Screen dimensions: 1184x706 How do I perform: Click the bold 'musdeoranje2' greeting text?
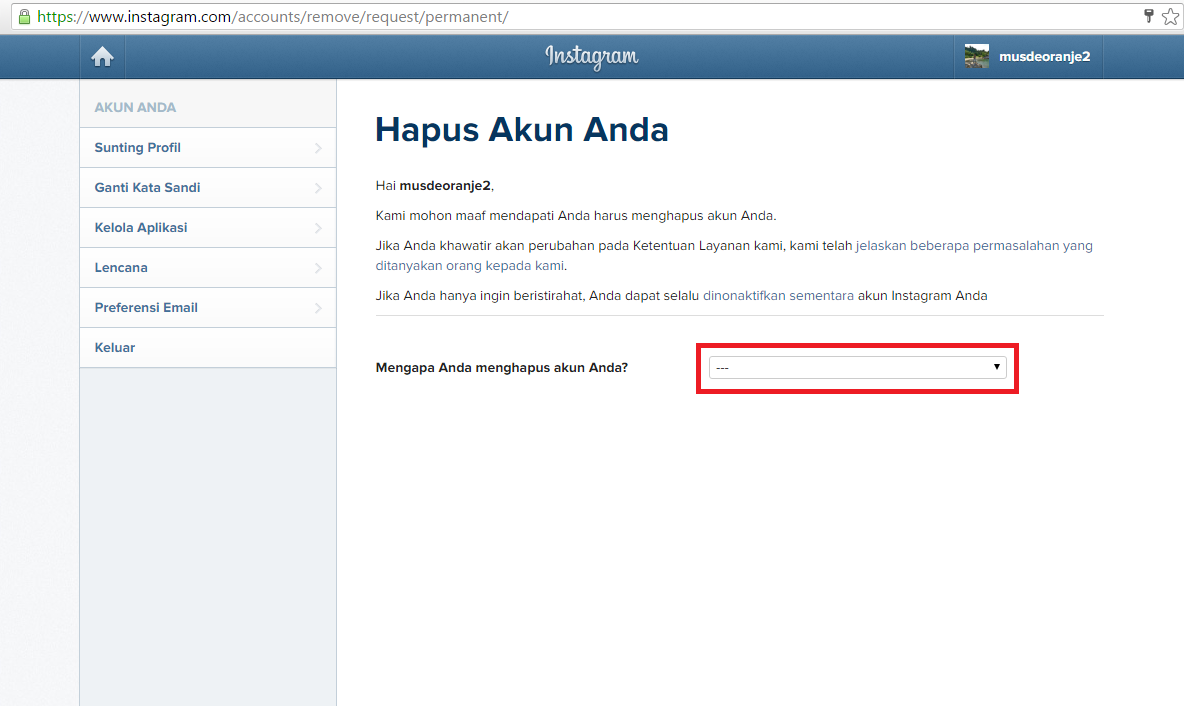(445, 186)
